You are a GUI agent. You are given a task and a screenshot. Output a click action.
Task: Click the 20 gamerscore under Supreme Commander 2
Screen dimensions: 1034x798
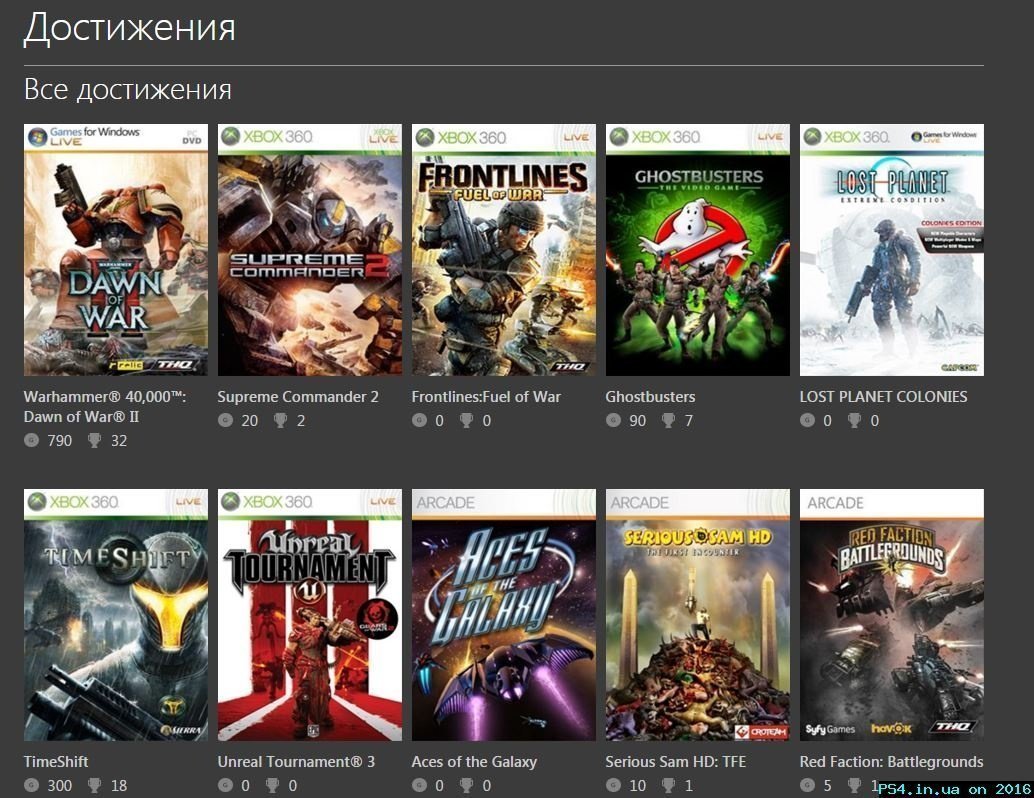coord(250,420)
